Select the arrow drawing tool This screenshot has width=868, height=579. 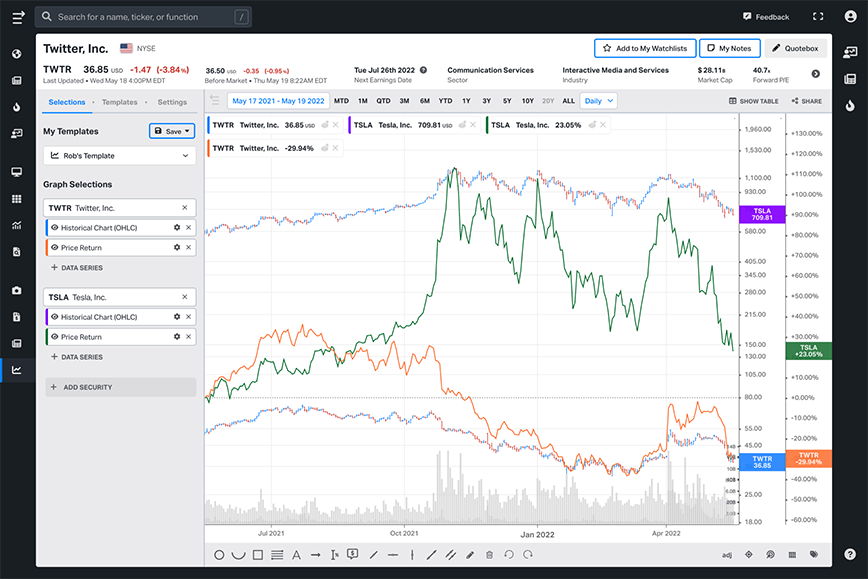click(x=315, y=554)
